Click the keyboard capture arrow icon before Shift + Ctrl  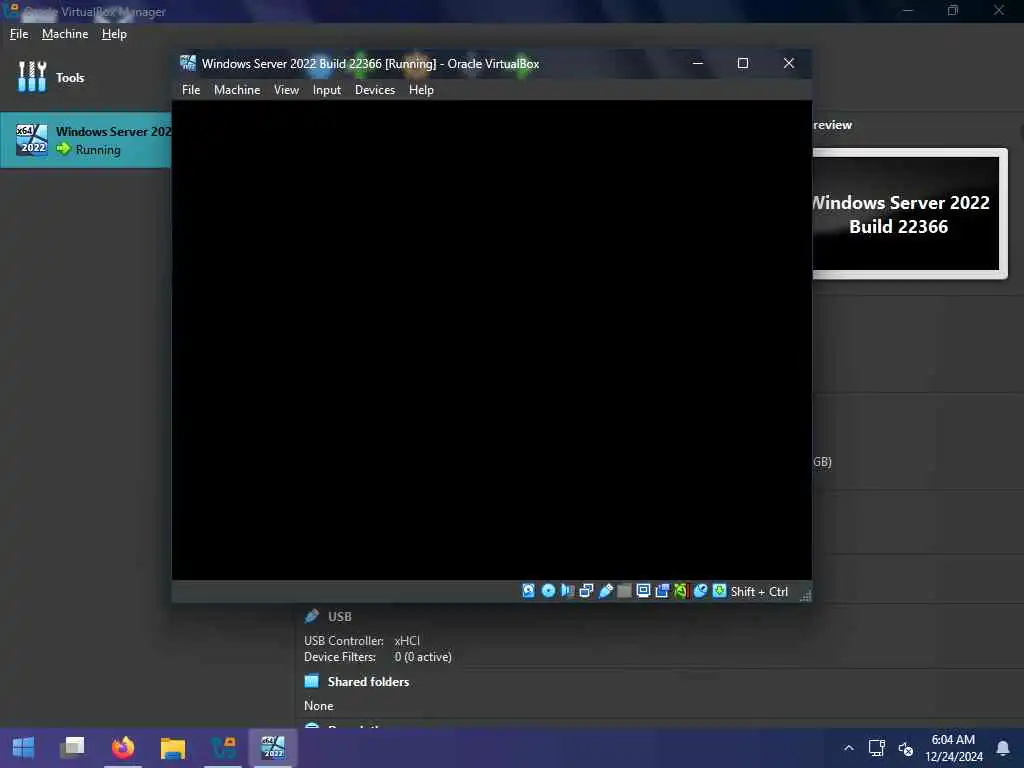point(719,591)
